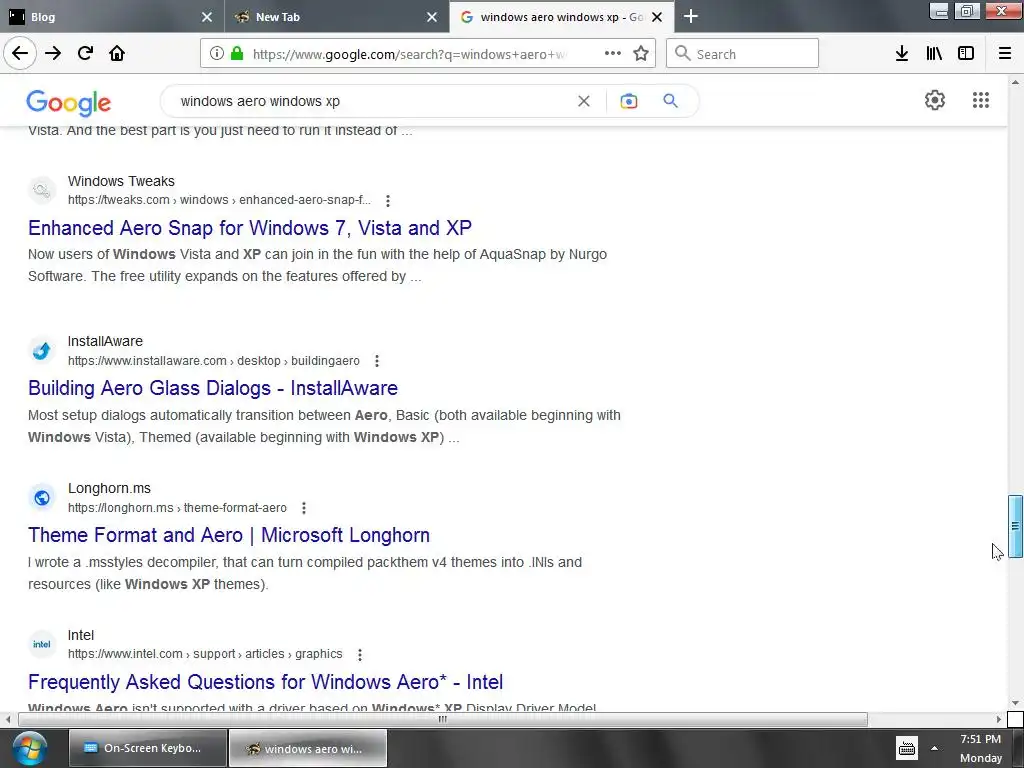Screen dimensions: 1024x768
Task: Open the downloads panel
Action: click(902, 53)
